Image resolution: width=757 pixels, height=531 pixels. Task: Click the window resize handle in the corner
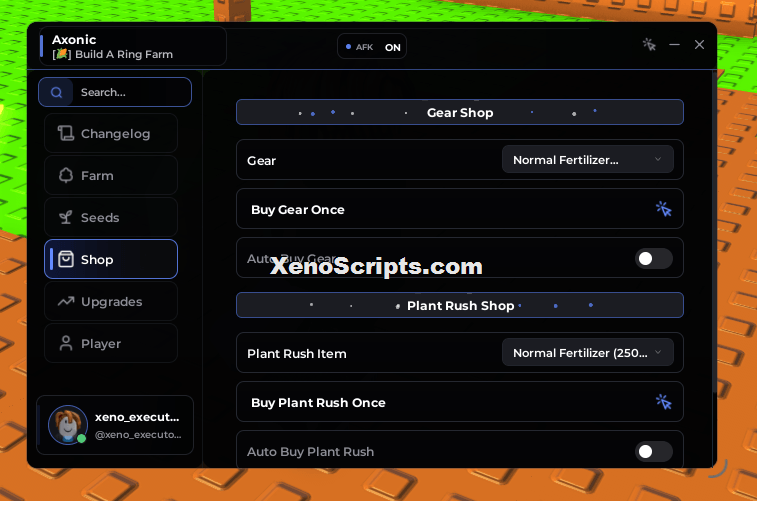pyautogui.click(x=718, y=469)
